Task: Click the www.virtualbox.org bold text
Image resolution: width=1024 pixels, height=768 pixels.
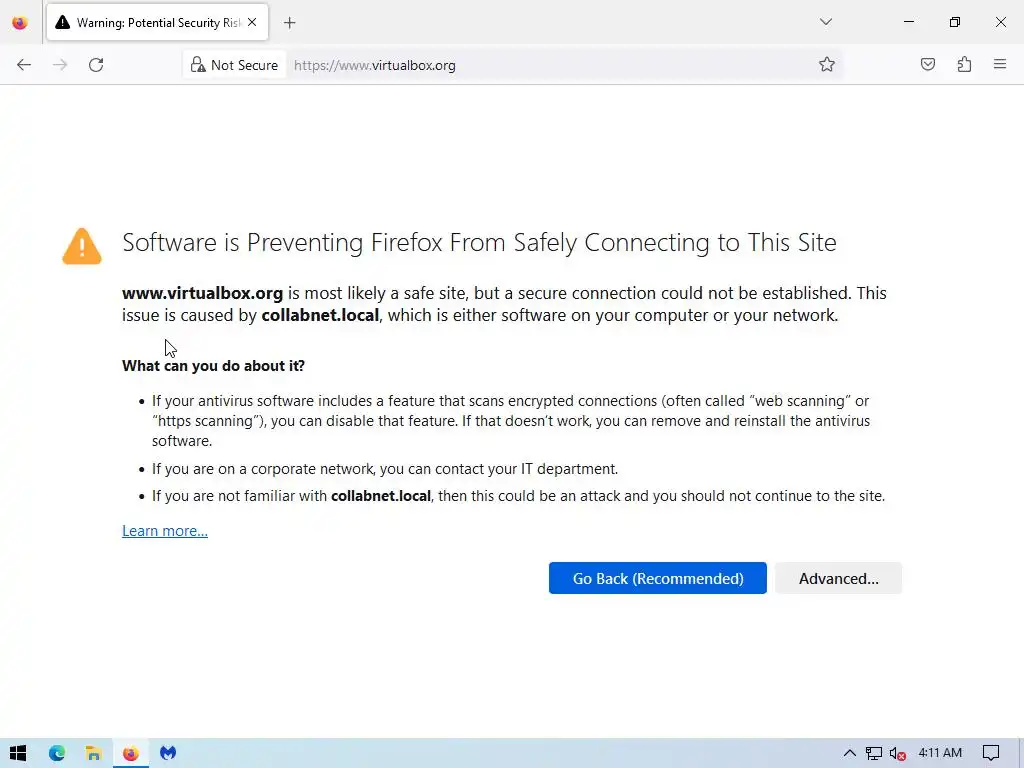Action: 202,293
